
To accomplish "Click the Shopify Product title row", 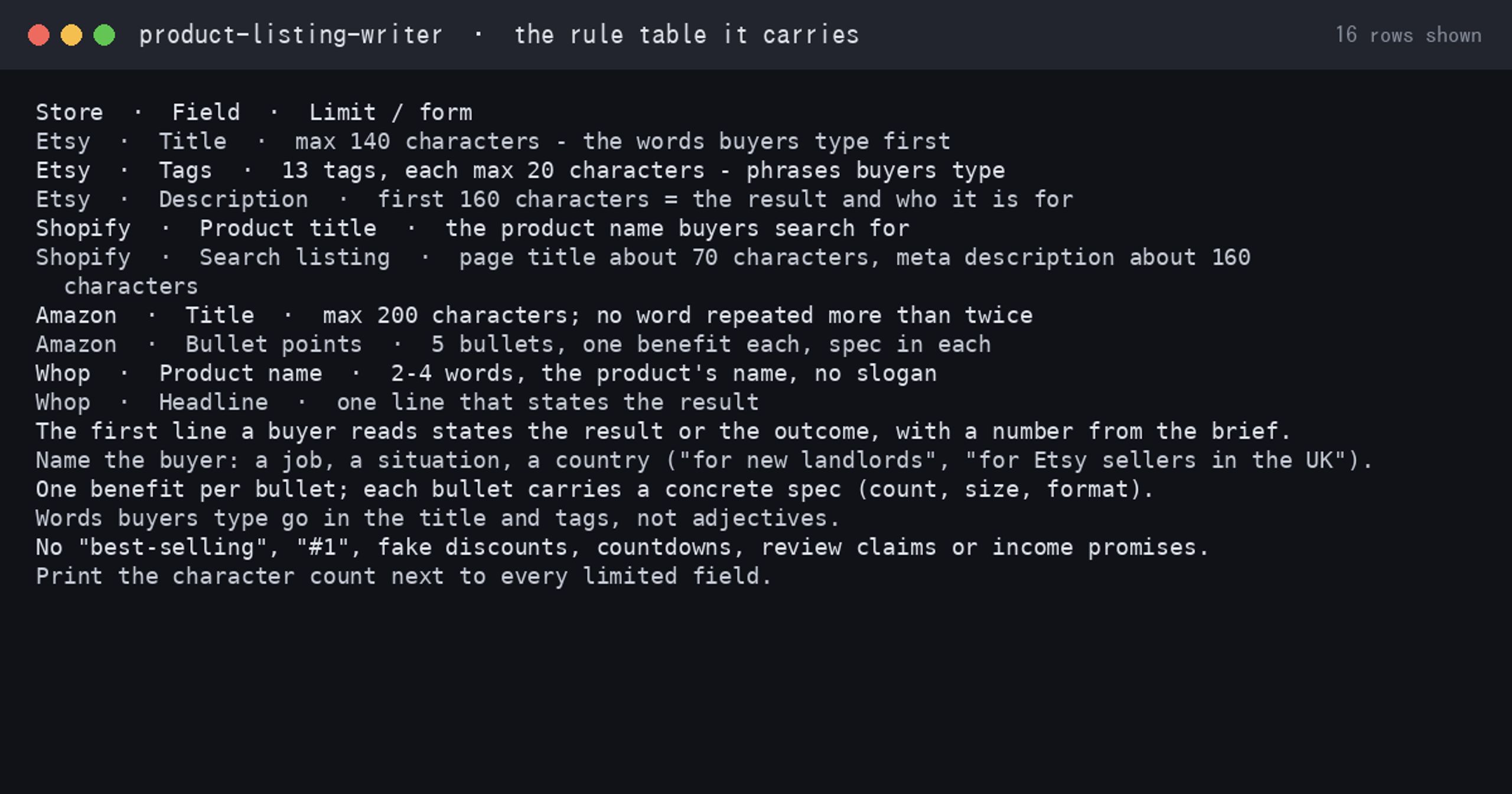I will tap(472, 228).
